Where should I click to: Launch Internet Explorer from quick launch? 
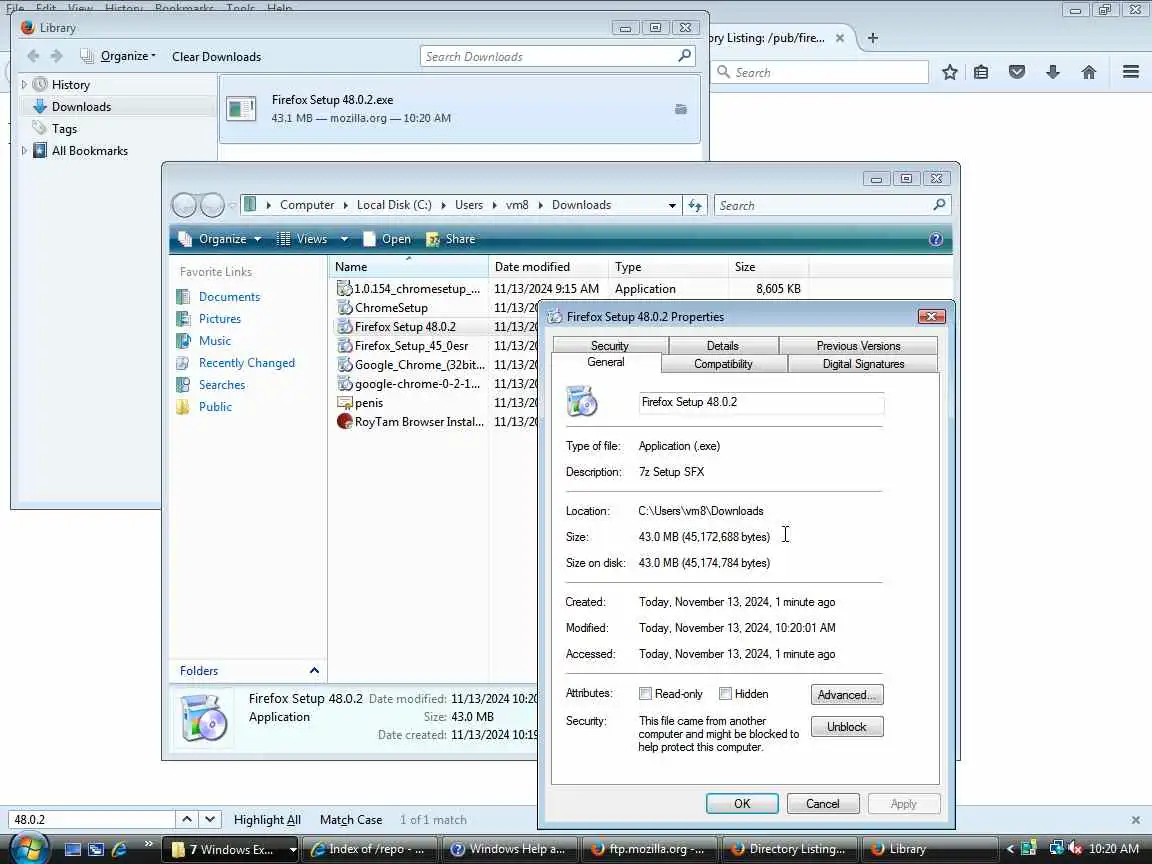[x=119, y=849]
